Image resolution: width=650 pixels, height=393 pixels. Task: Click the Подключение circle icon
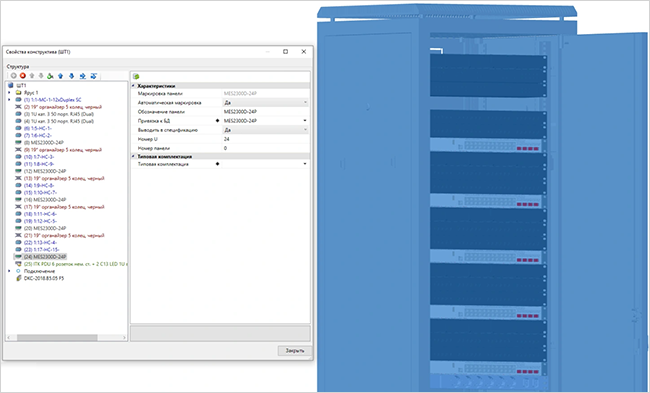(x=18, y=271)
